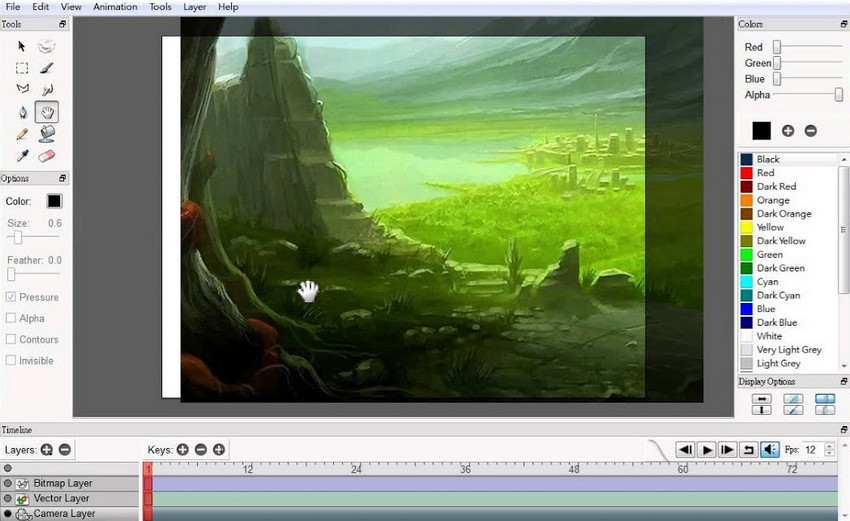Pick the Paint Bucket tool
Viewport: 850px width, 521px height.
click(x=47, y=133)
